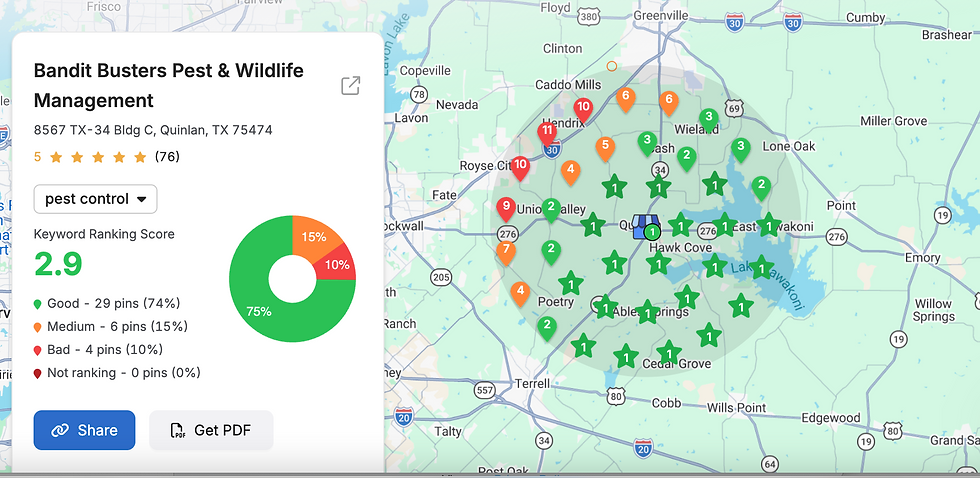This screenshot has height=478, width=980.
Task: Click the chain-link icon in the Share button
Action: (60, 430)
